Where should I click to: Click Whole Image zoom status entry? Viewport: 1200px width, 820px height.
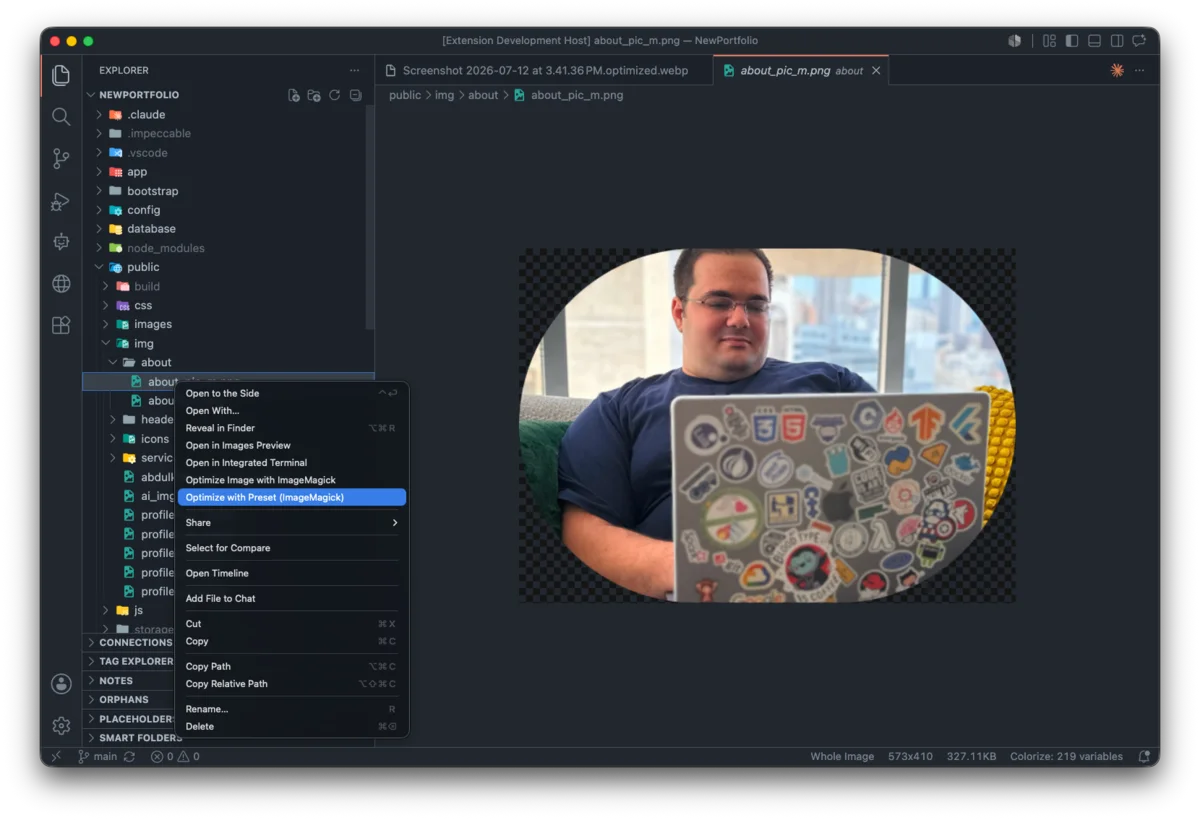point(842,757)
